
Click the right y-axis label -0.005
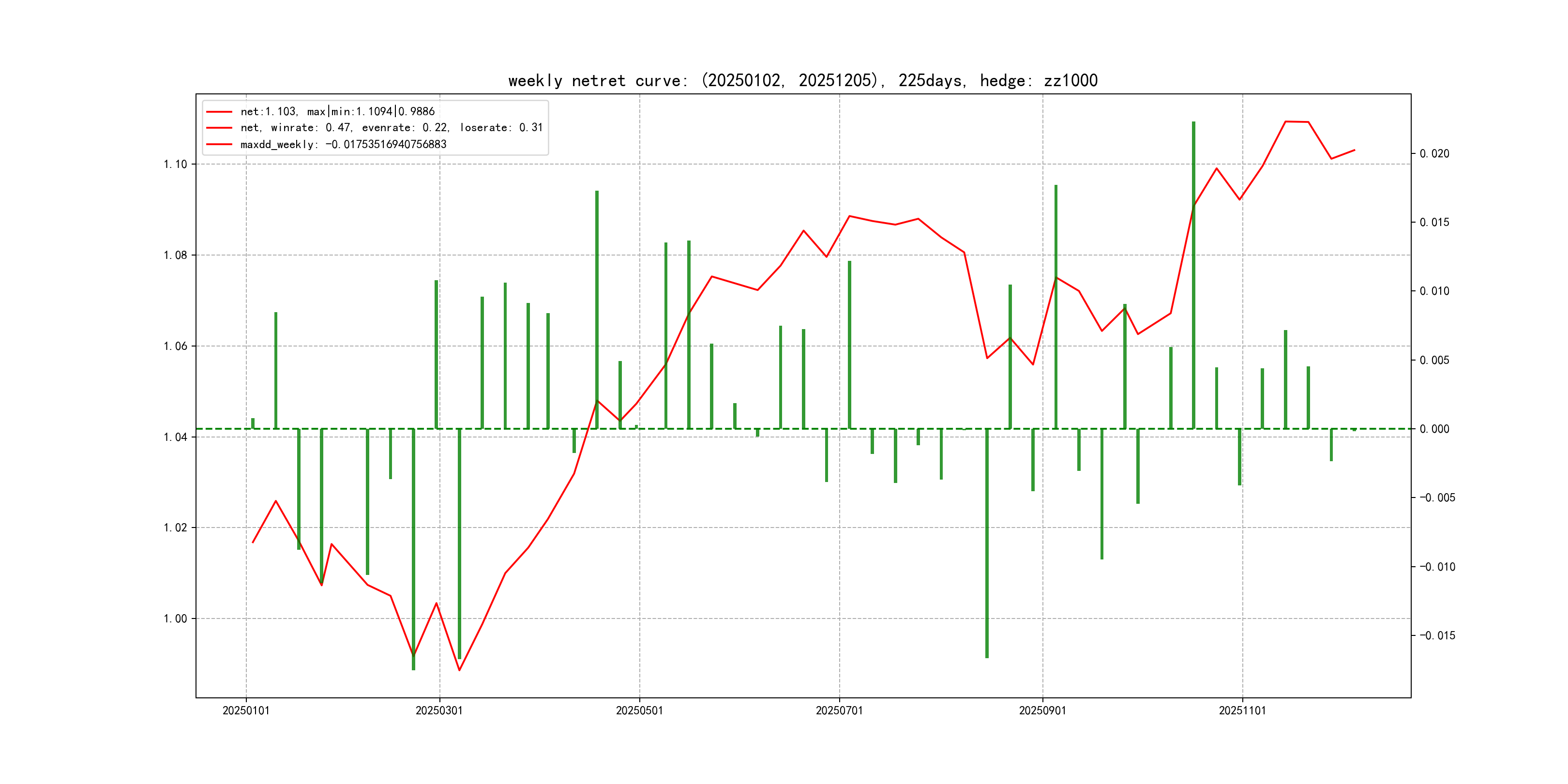1437,498
